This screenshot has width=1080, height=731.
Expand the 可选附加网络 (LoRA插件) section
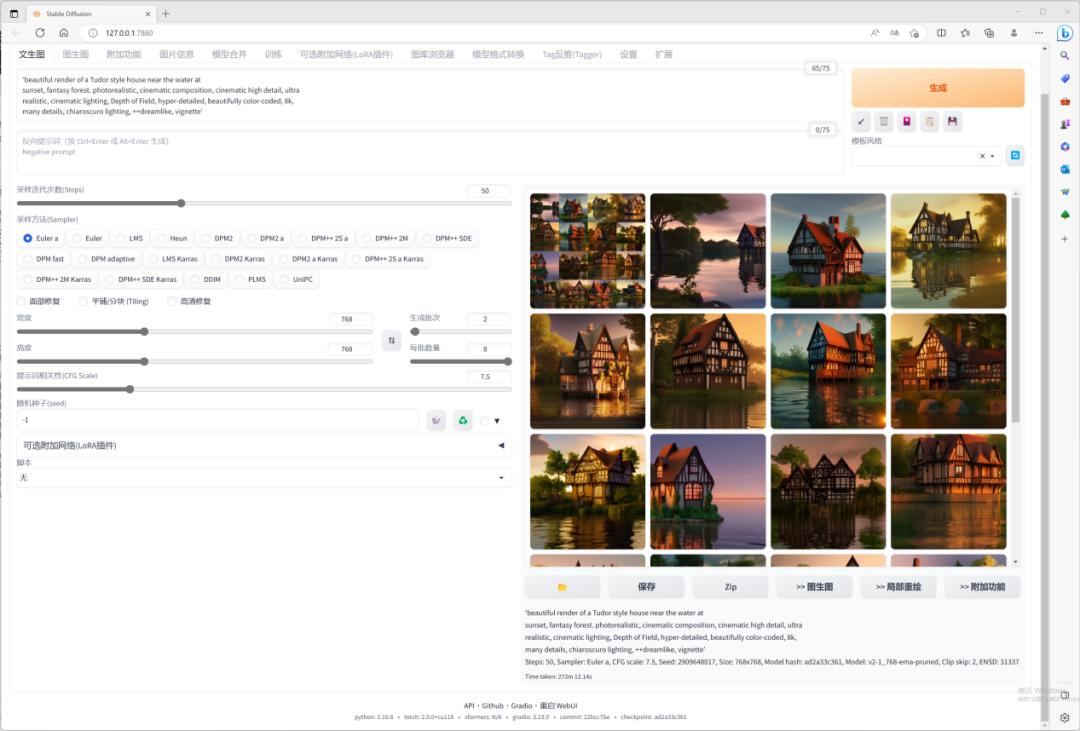click(264, 445)
